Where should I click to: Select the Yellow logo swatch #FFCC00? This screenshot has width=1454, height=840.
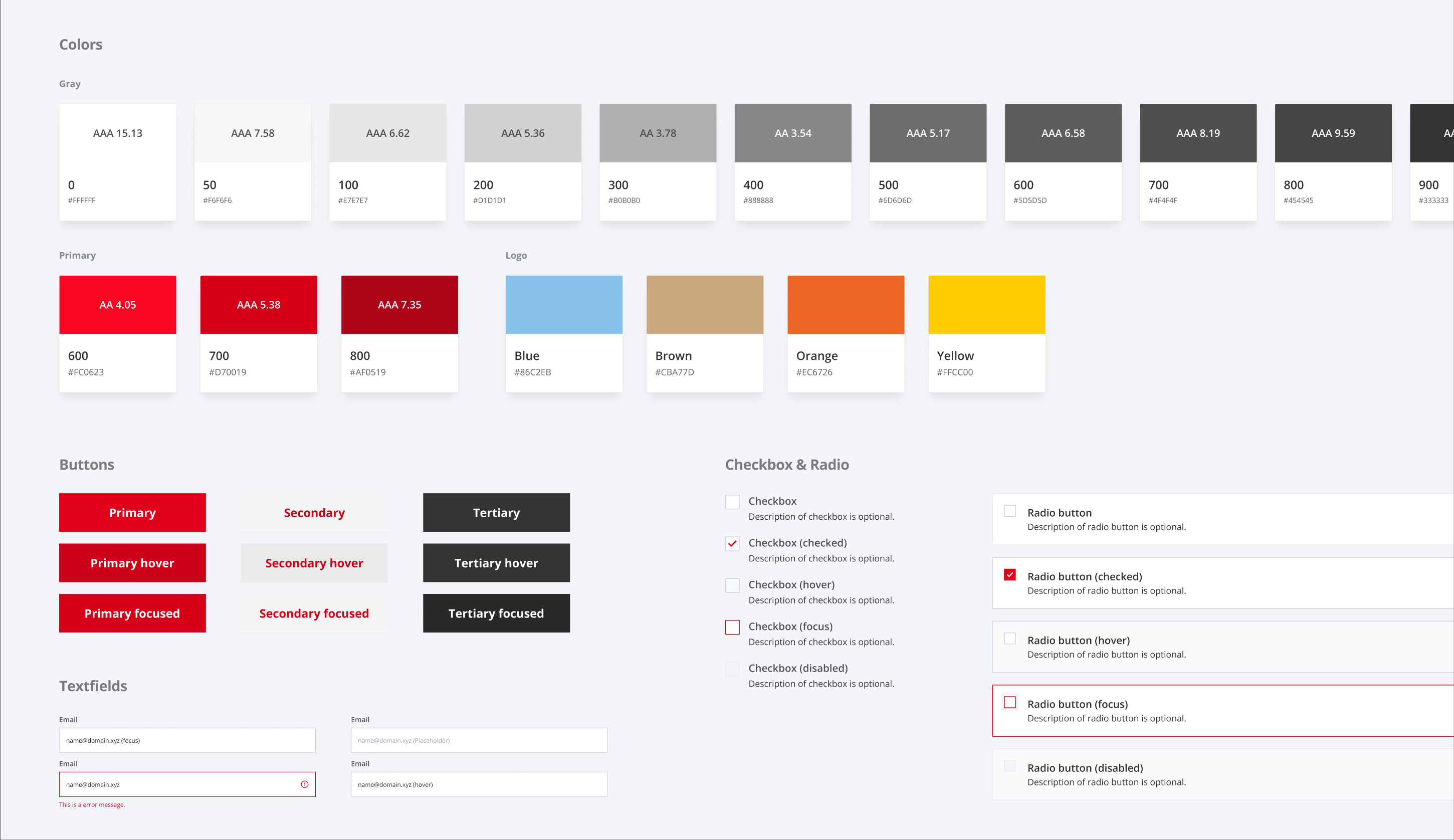click(987, 334)
